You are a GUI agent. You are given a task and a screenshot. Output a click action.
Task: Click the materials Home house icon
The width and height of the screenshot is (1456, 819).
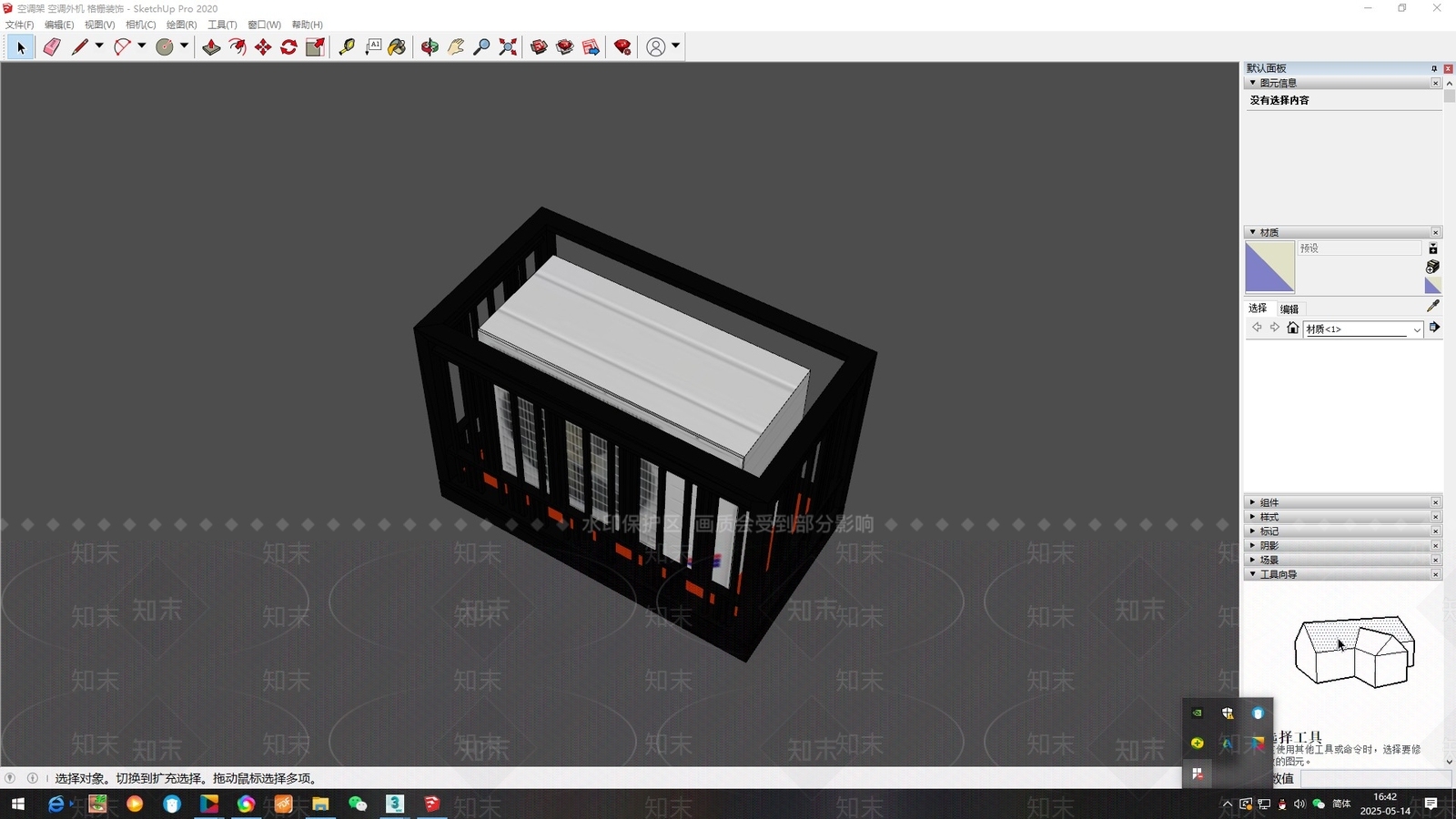point(1292,328)
